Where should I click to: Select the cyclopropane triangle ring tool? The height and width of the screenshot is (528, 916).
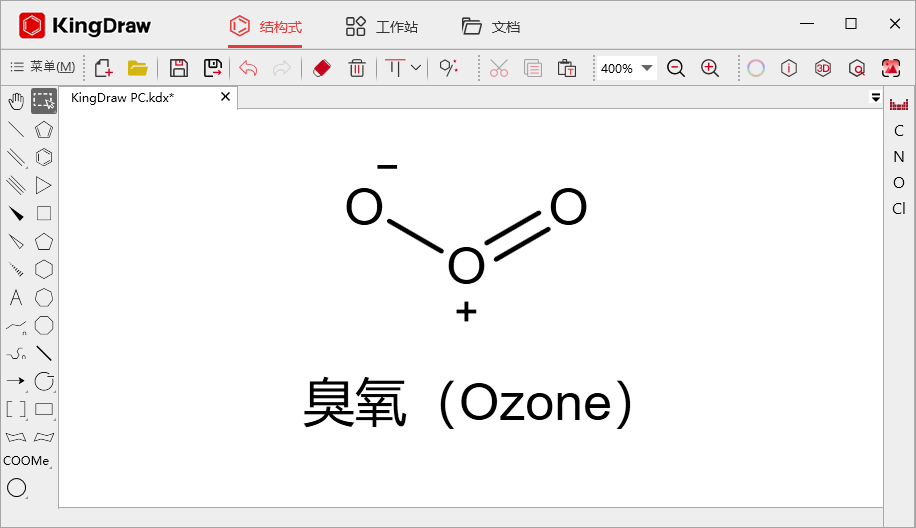pos(44,185)
